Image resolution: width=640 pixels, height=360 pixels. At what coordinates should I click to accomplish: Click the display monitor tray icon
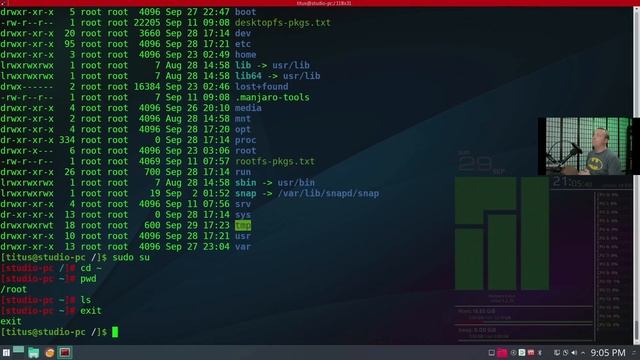[491, 353]
